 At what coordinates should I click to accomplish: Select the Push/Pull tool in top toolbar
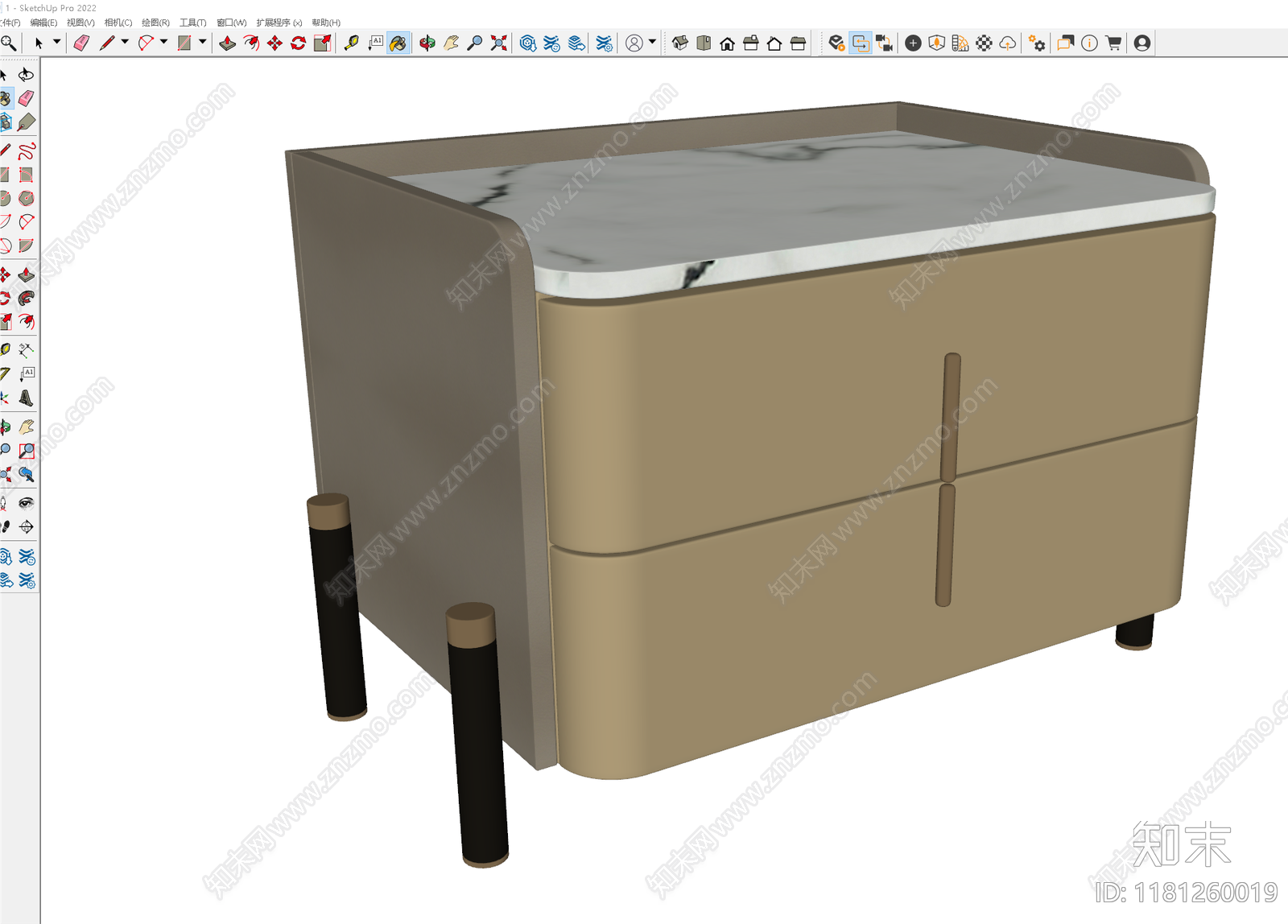(x=228, y=43)
